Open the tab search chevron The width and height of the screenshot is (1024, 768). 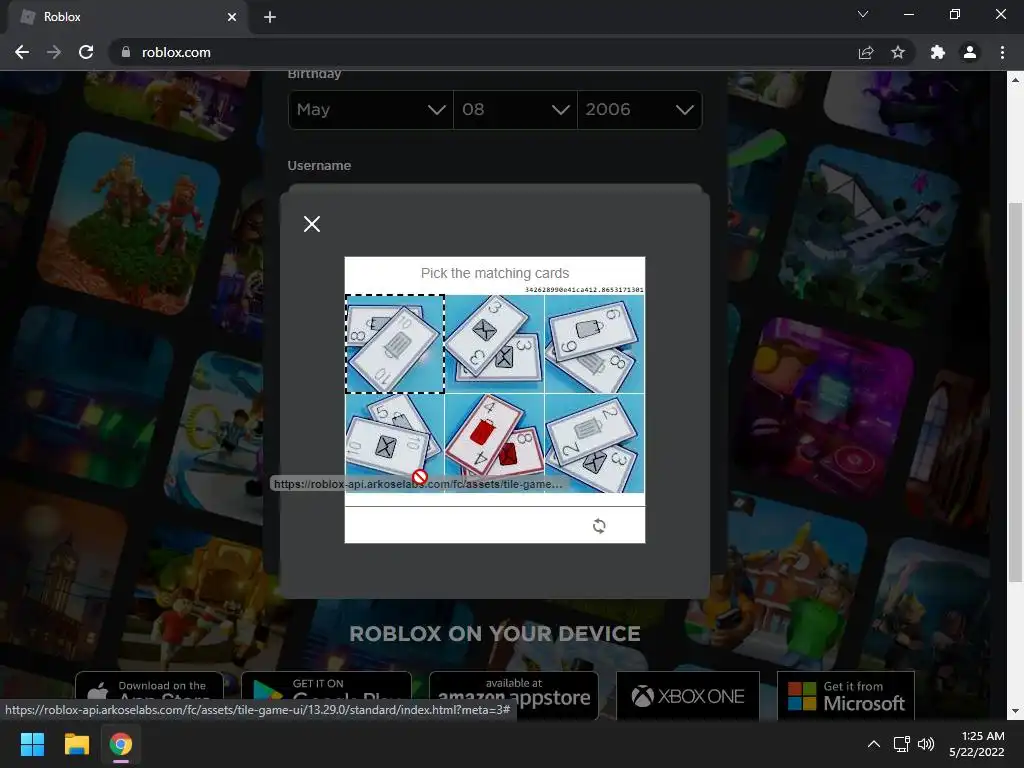[x=863, y=14]
